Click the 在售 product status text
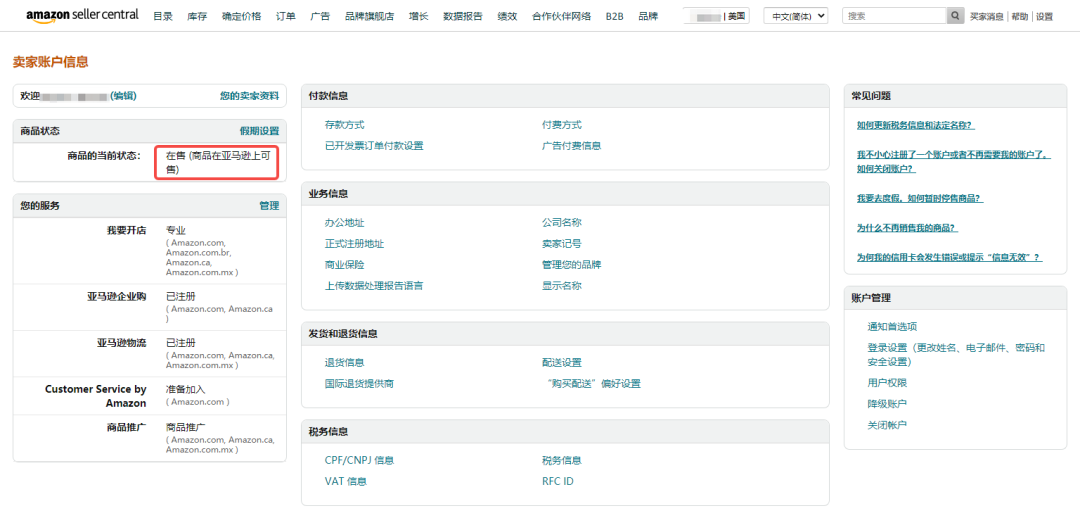This screenshot has width=1080, height=518. (x=218, y=162)
